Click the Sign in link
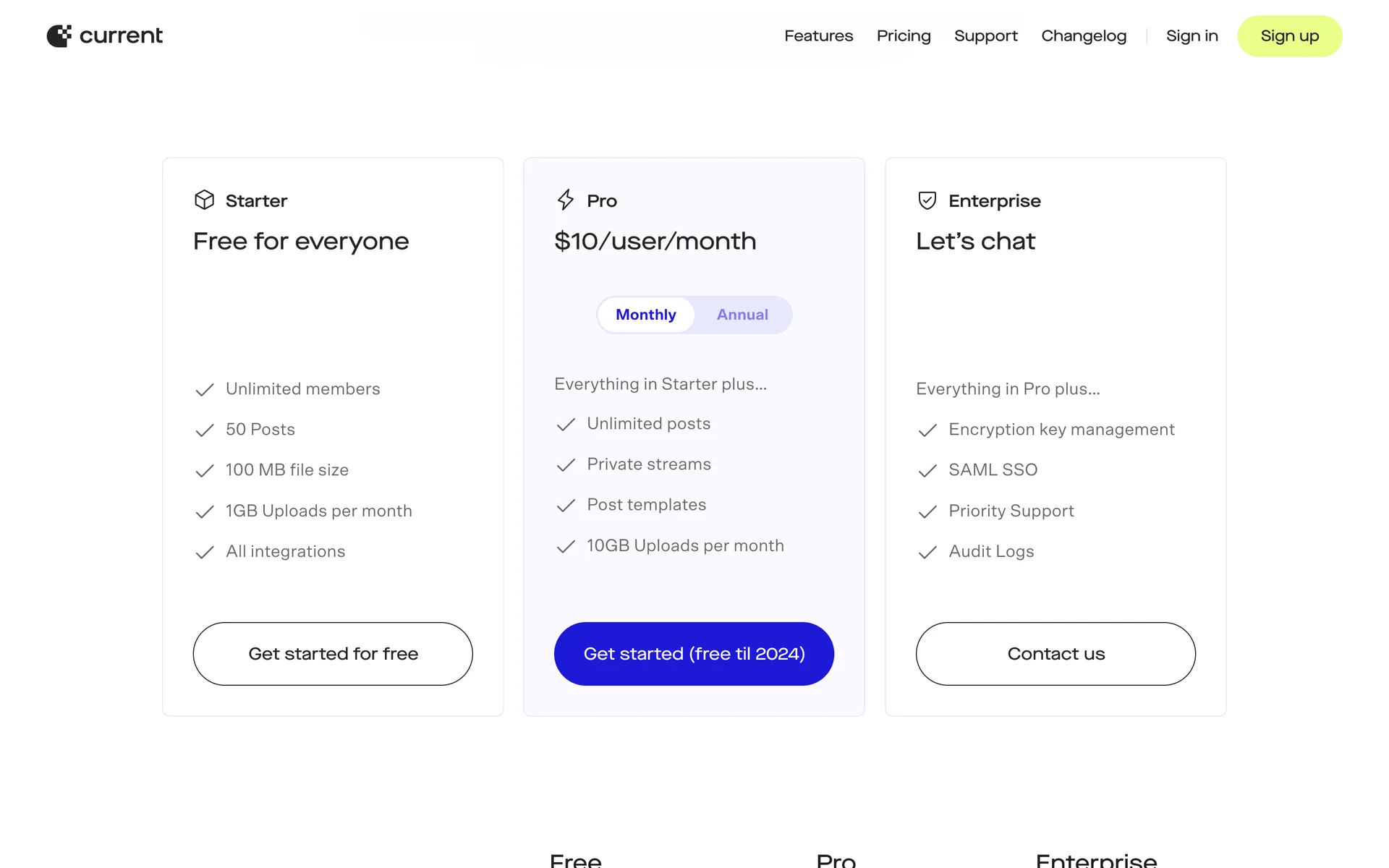Screen dimensions: 1389x868 tap(1192, 36)
